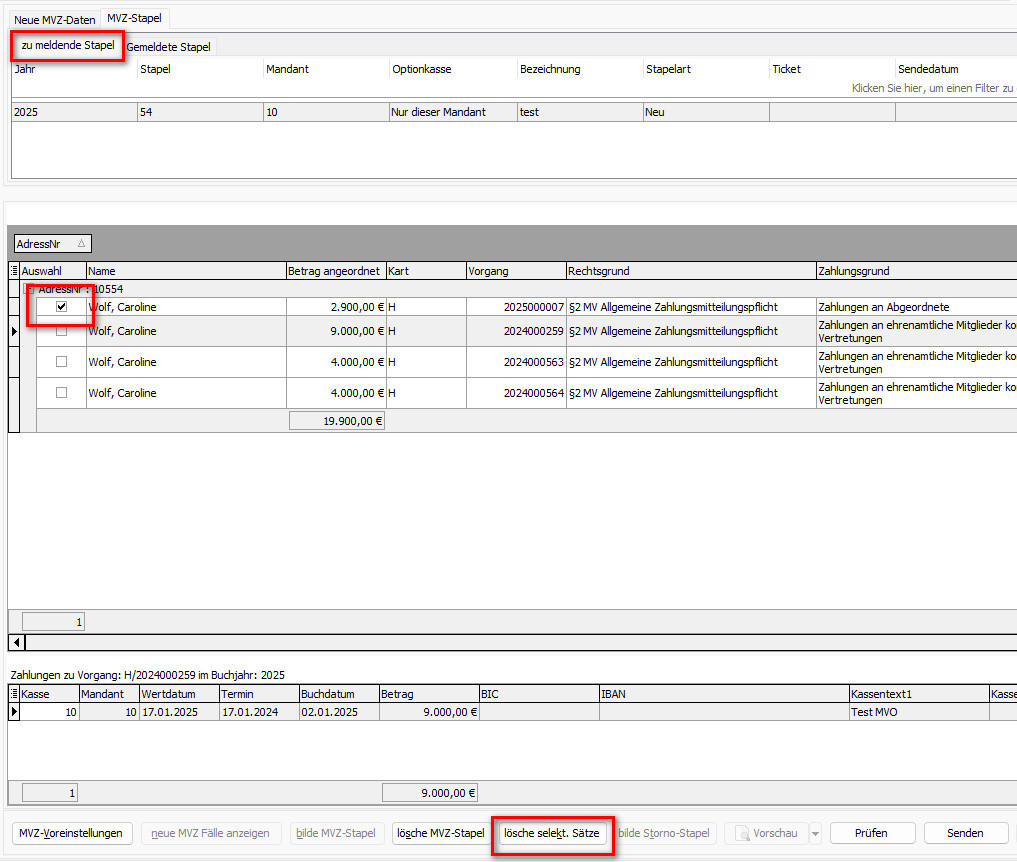The image size is (1017, 862).
Task: Sort by the Stapelart column header
Action: (x=706, y=69)
